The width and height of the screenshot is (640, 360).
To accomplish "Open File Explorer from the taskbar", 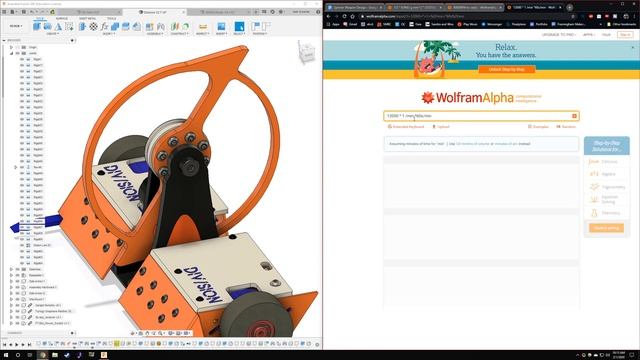I will click(x=55, y=355).
